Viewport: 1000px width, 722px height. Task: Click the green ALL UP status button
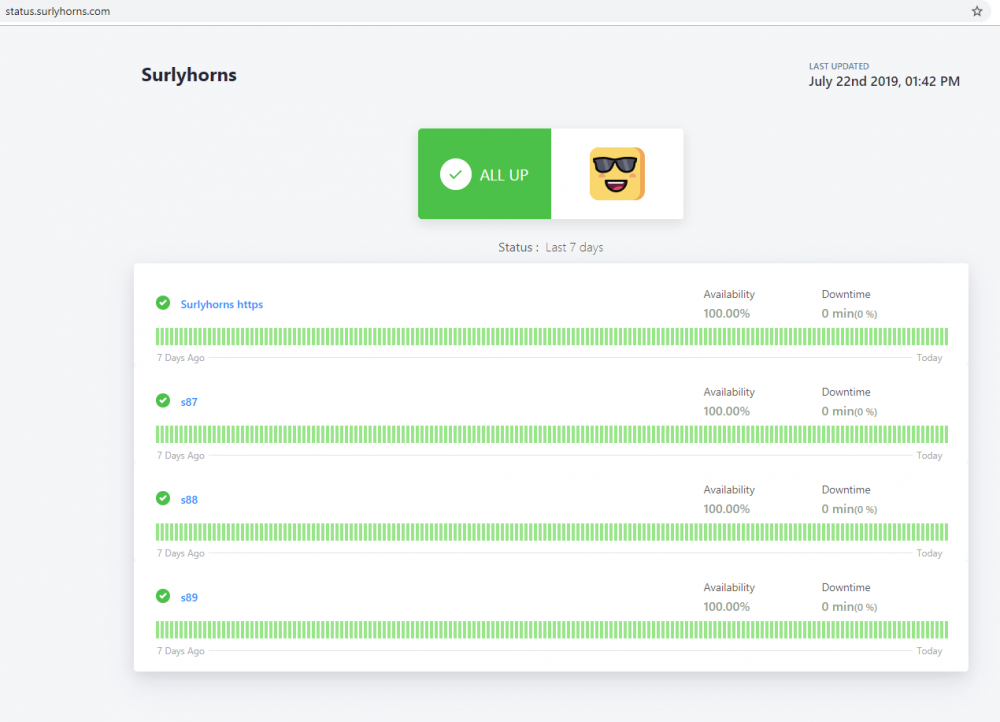tap(484, 174)
